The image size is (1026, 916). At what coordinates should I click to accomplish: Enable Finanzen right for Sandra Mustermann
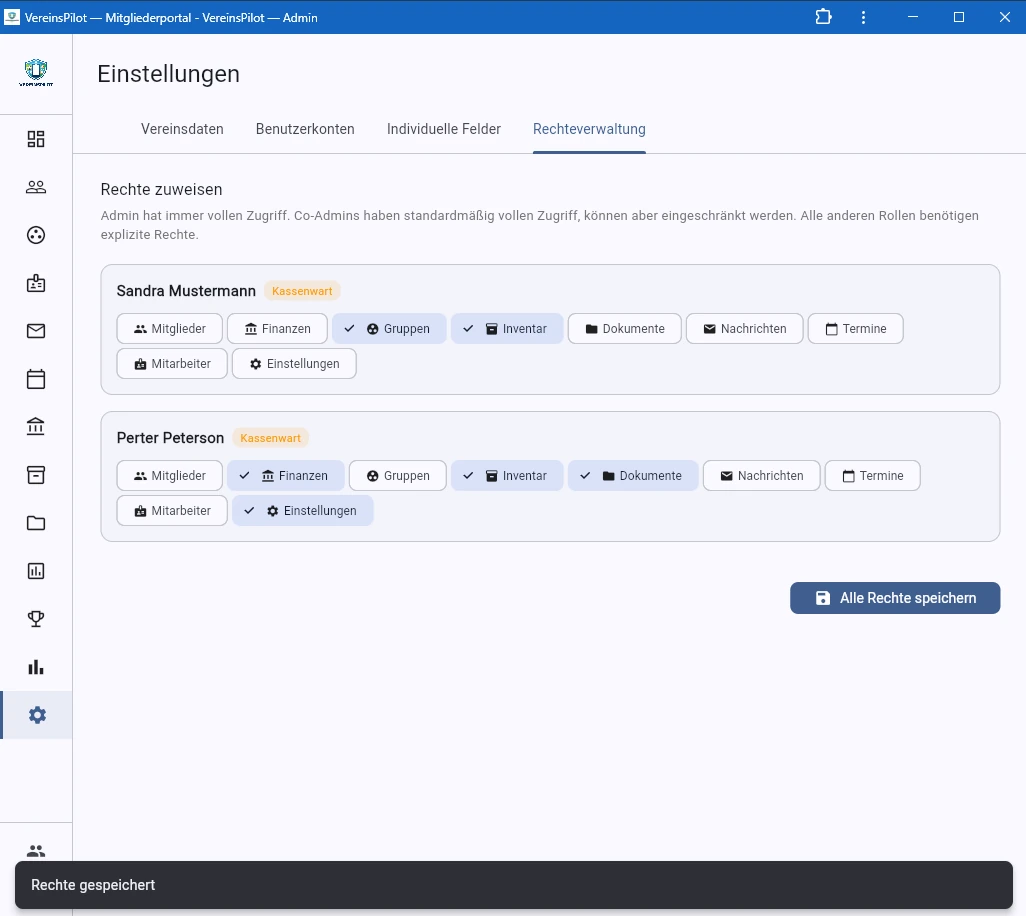pos(277,329)
